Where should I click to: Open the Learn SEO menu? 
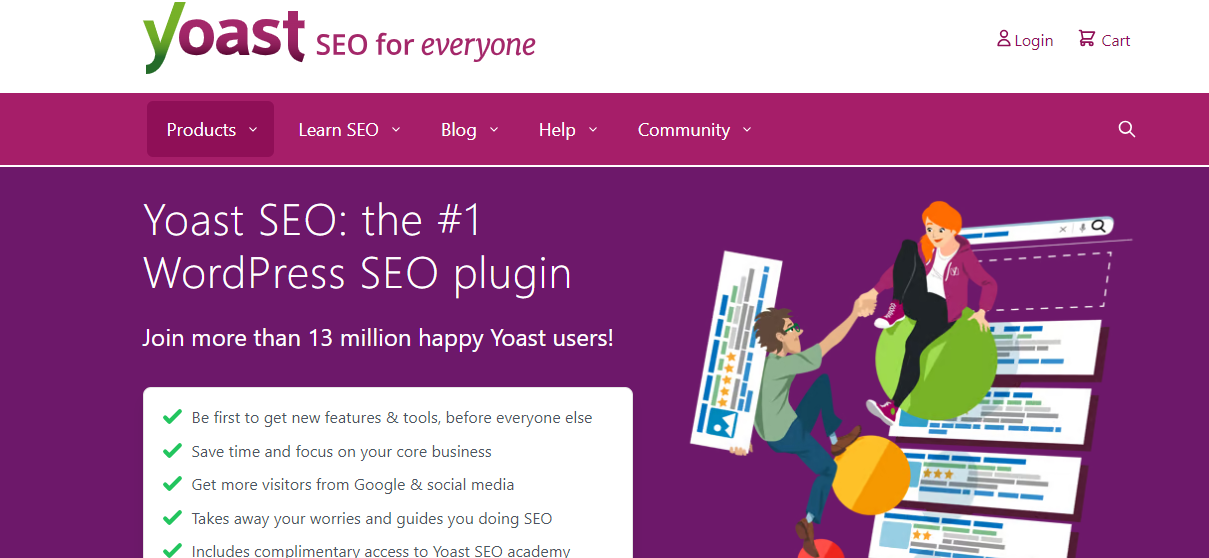[x=349, y=129]
